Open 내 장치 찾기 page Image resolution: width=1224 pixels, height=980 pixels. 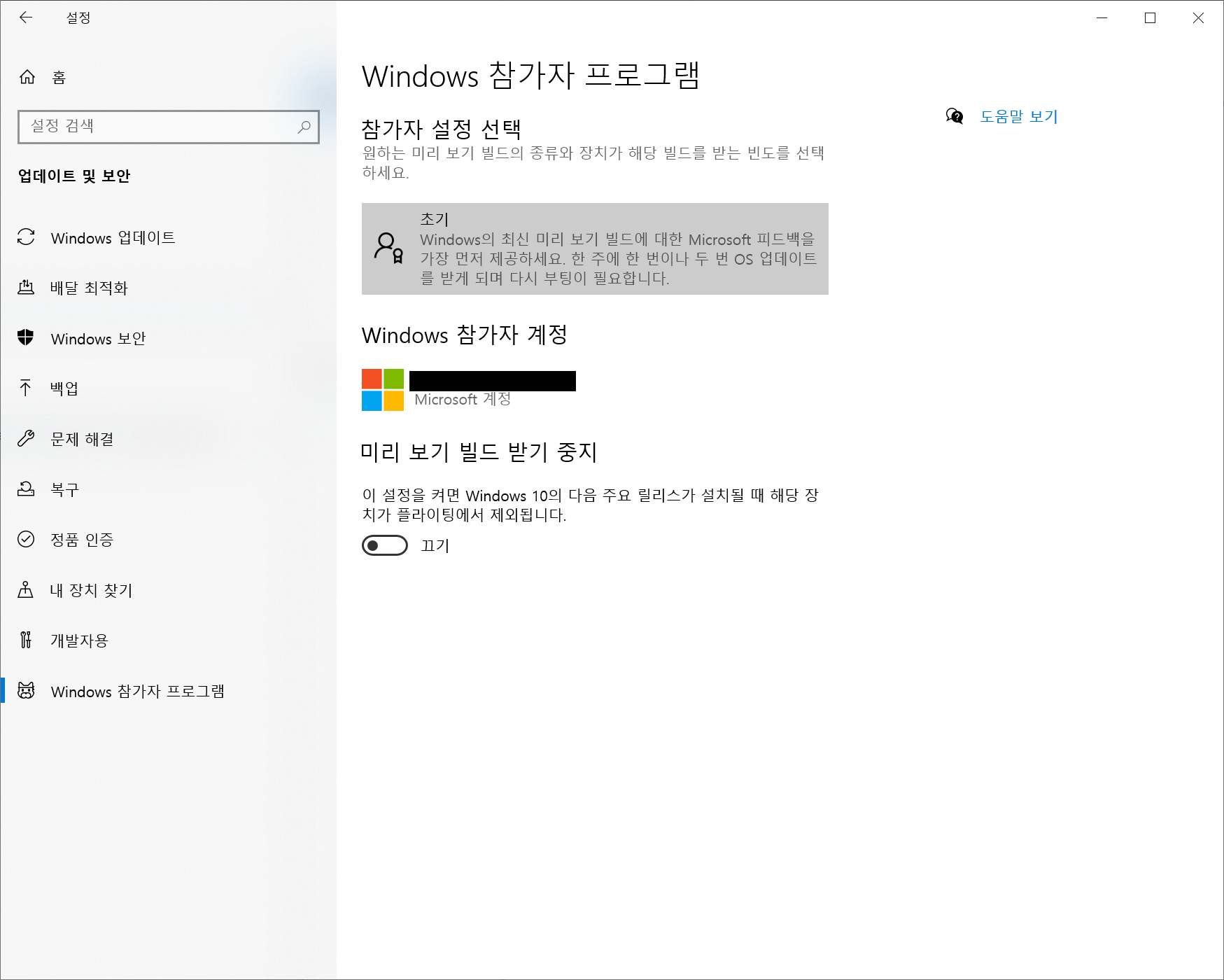(x=168, y=590)
